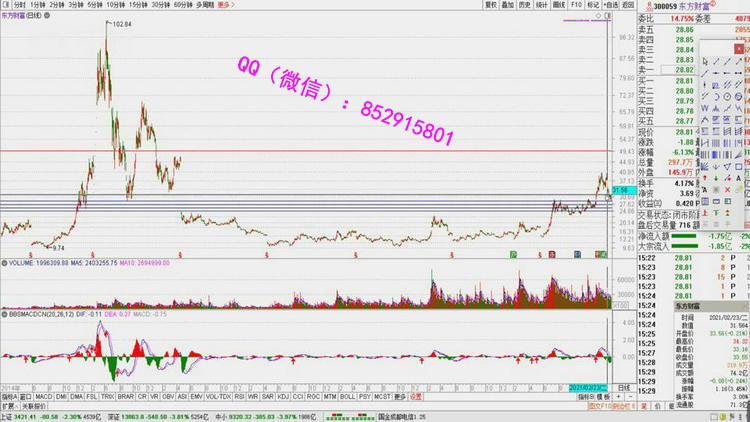Click the 日线 period label at chart bottom
The height and width of the screenshot is (422, 750).
point(623,387)
